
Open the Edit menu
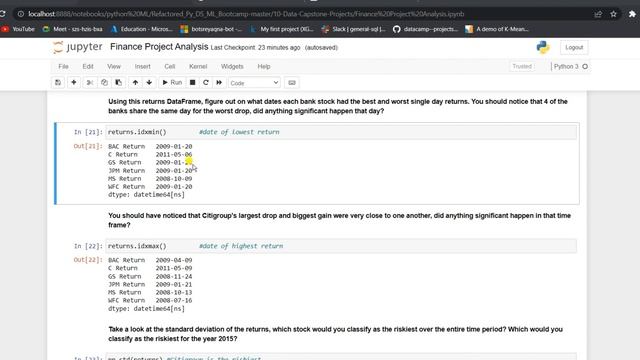88,67
